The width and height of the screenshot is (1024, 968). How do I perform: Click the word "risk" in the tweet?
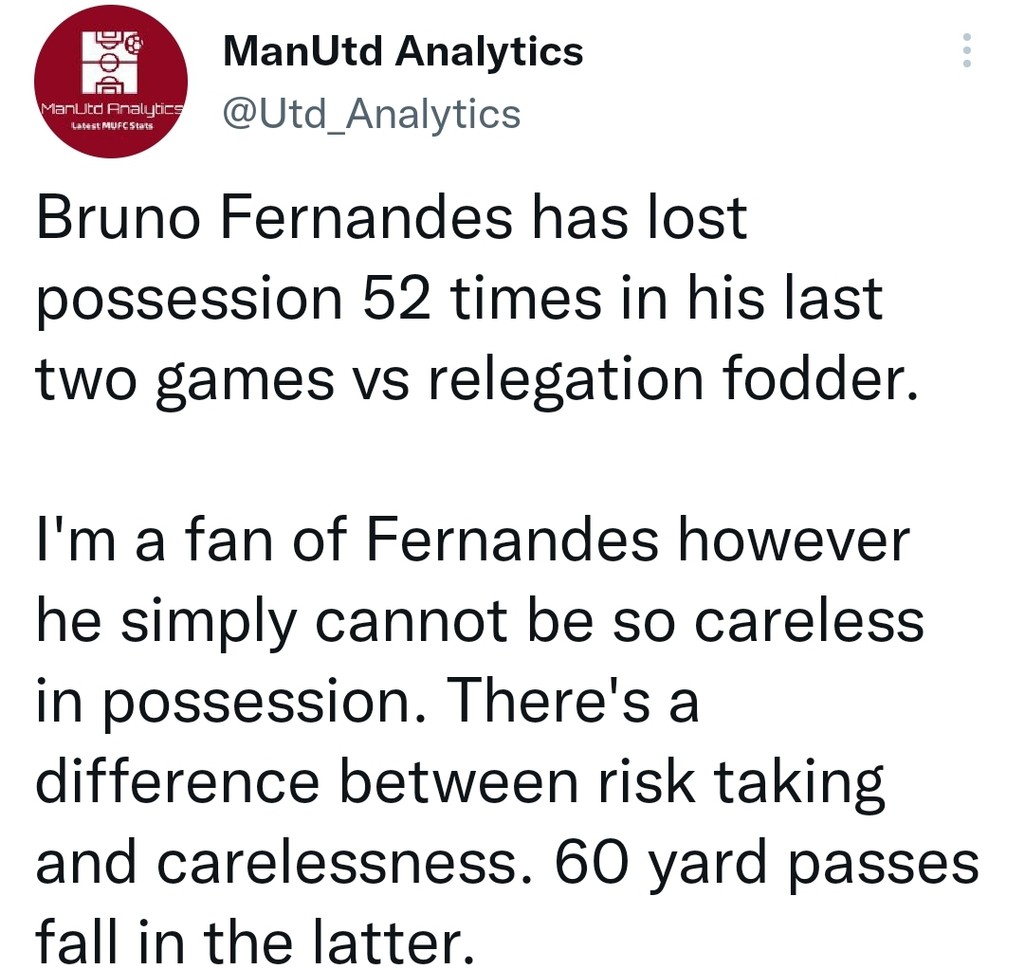pos(635,783)
